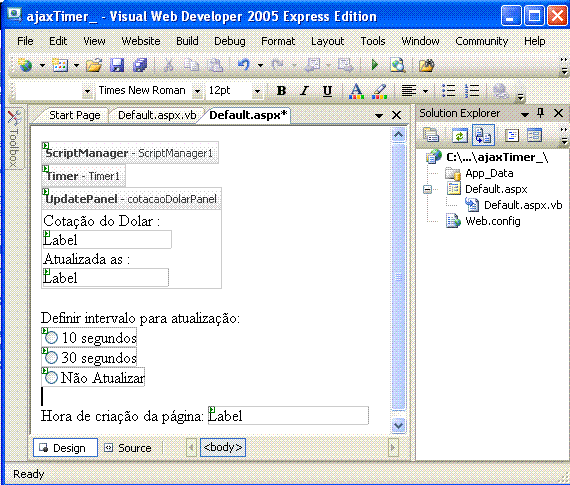Select the Timer1 control

83,176
